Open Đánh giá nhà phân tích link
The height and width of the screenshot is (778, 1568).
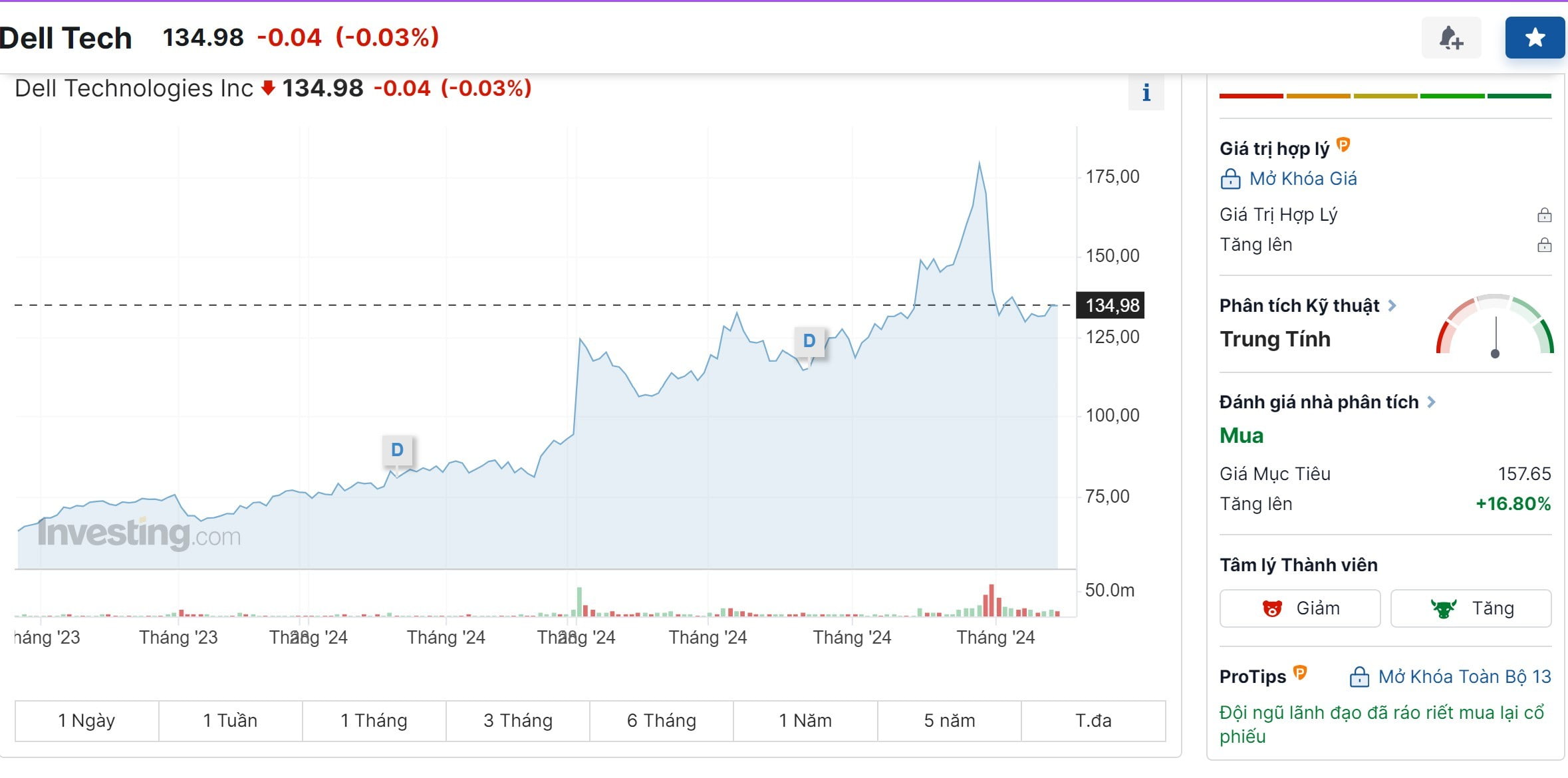1319,402
